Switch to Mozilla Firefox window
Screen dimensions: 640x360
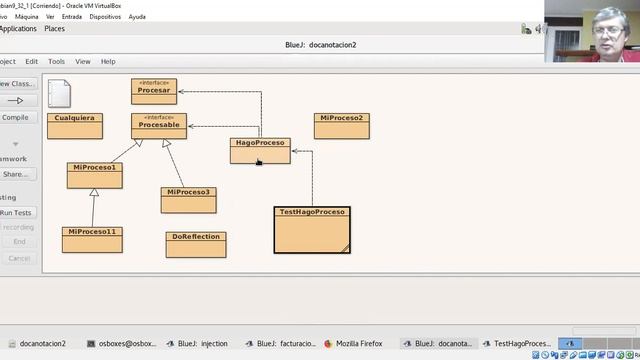coord(353,344)
